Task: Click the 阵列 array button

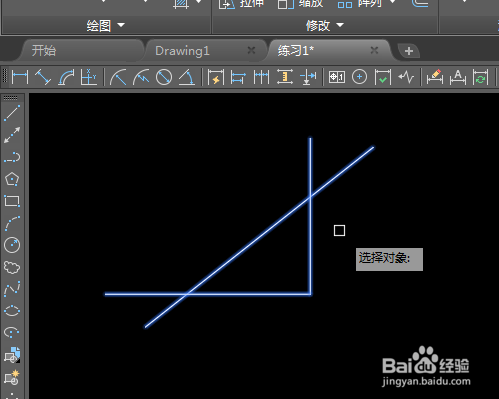Action: click(x=359, y=4)
